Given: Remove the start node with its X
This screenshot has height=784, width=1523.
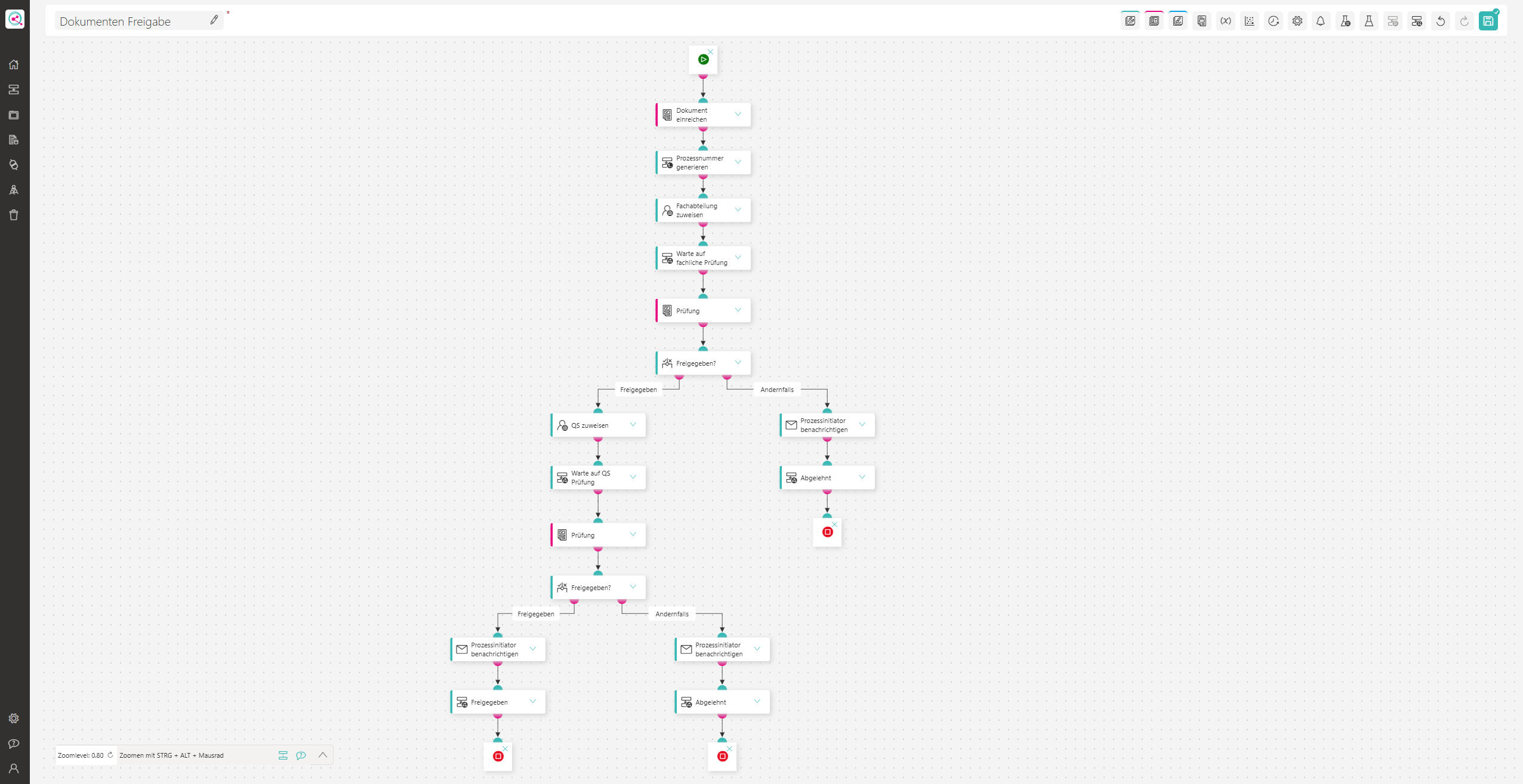Looking at the screenshot, I should tap(711, 52).
